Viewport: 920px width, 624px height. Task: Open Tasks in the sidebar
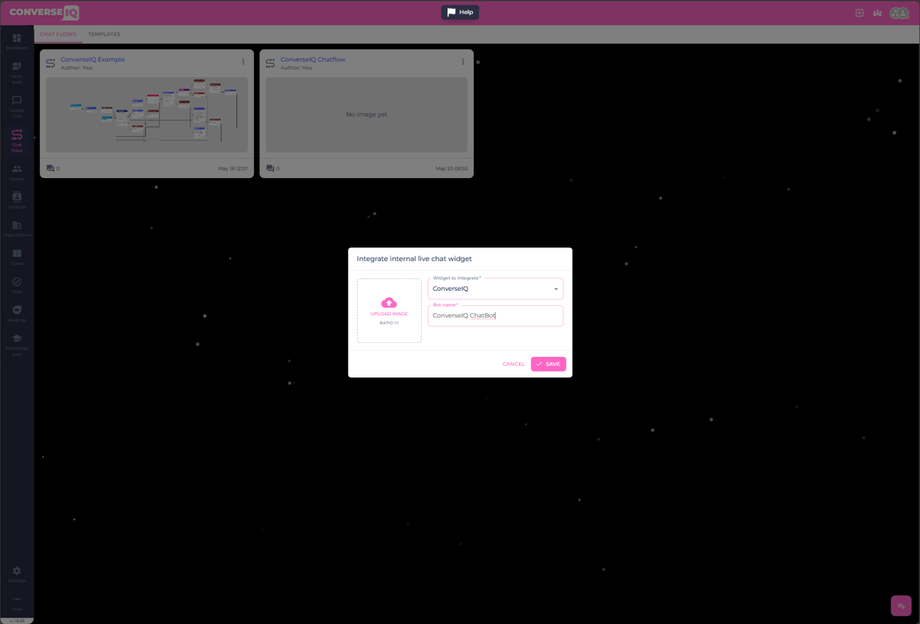point(16,285)
